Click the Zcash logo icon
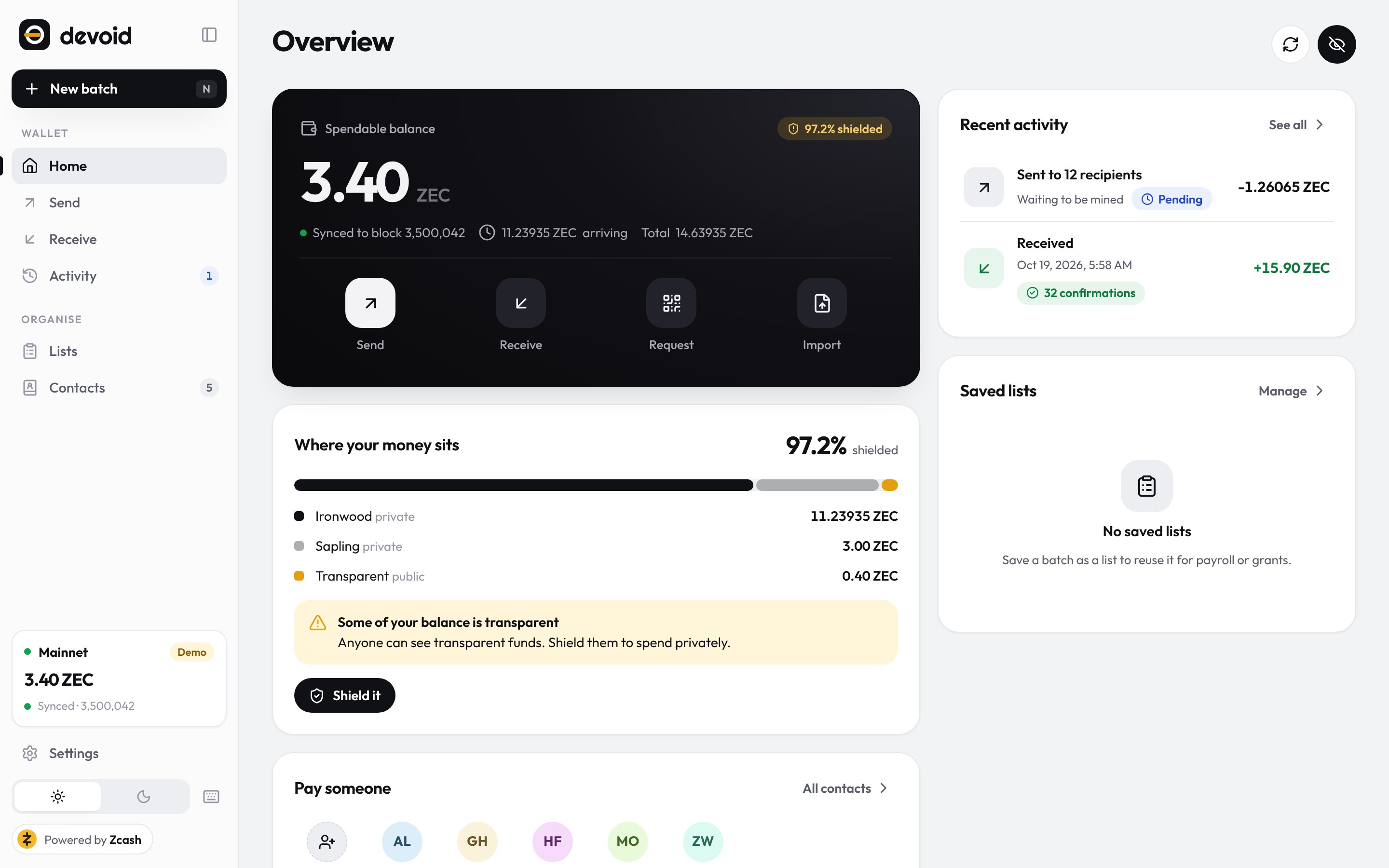 click(x=27, y=840)
